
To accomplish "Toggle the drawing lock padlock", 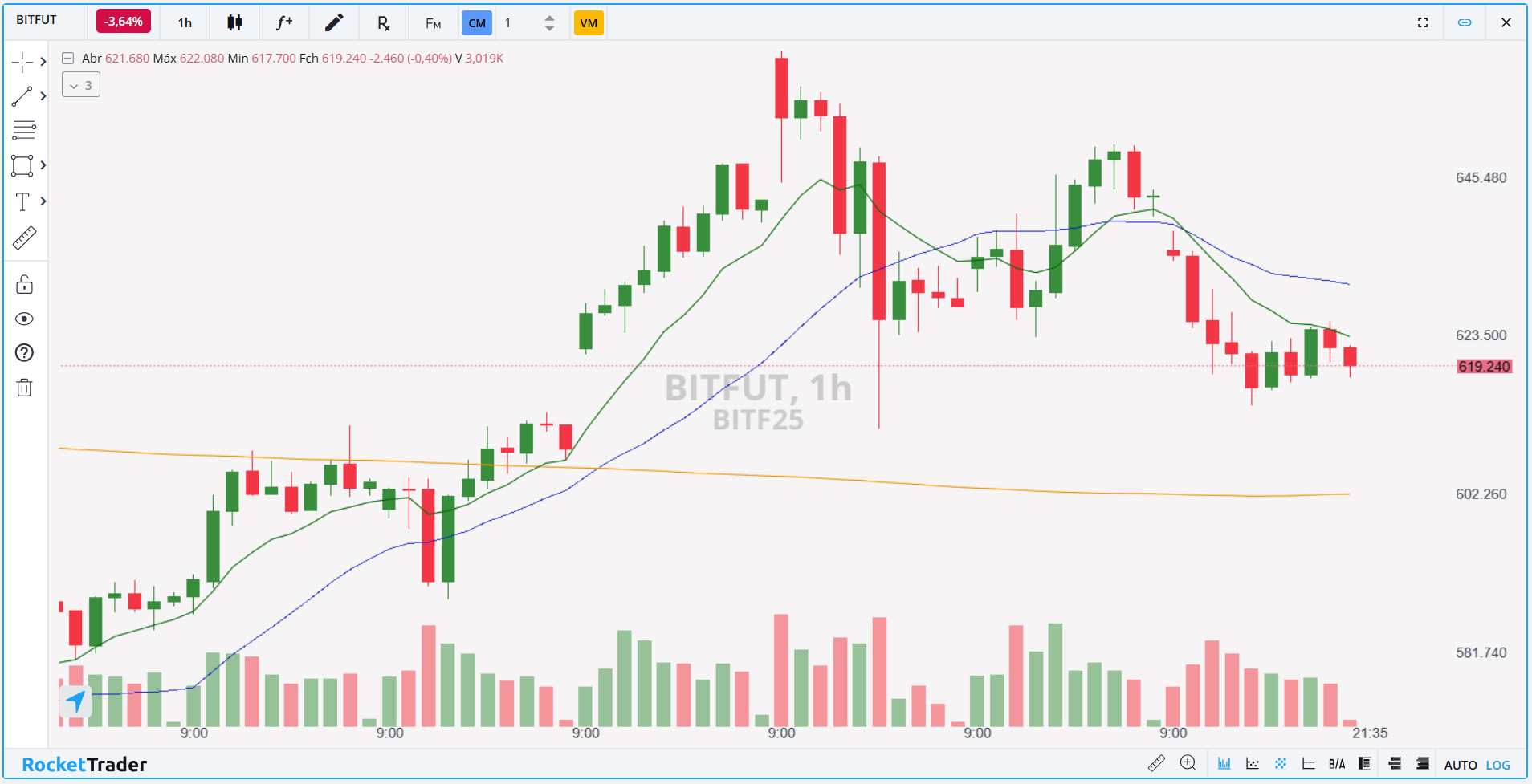I will coord(24,285).
